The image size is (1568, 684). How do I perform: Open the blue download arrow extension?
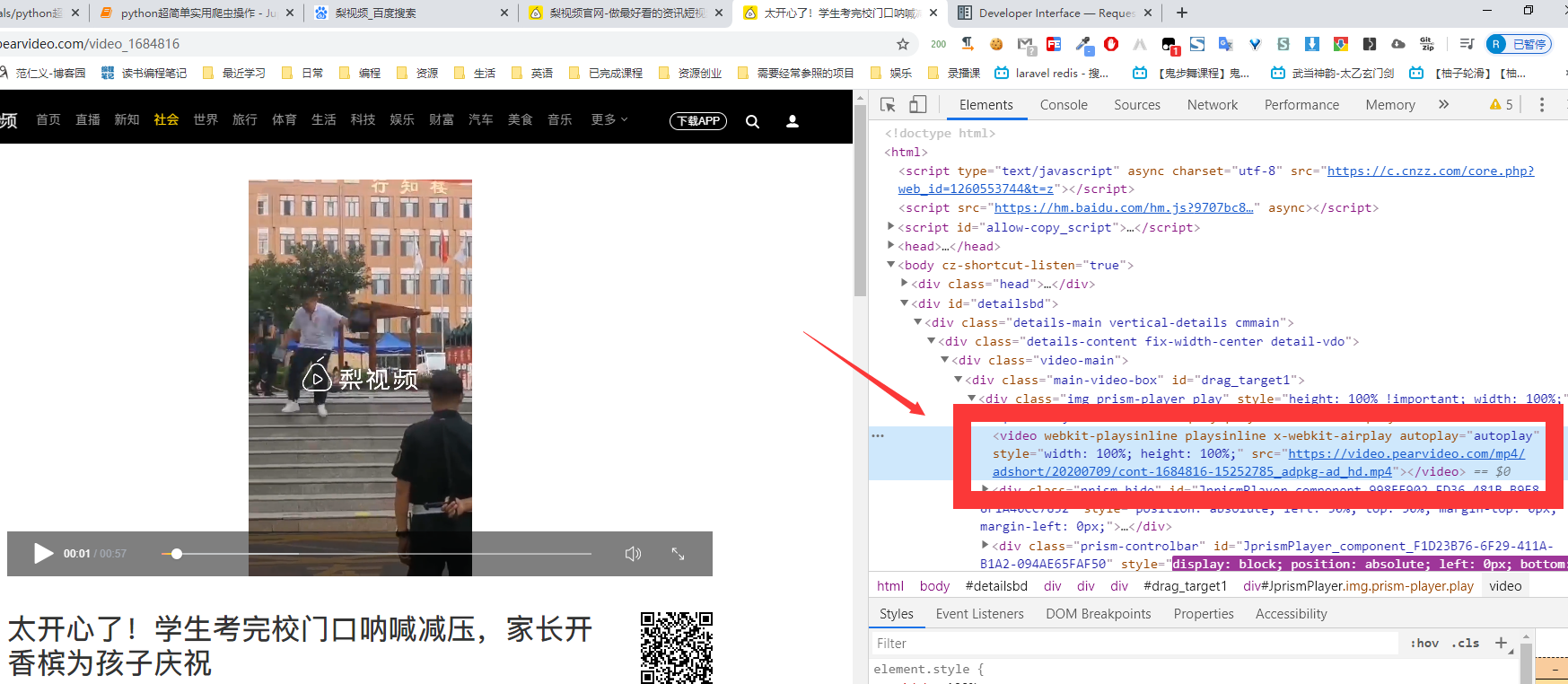point(1312,44)
